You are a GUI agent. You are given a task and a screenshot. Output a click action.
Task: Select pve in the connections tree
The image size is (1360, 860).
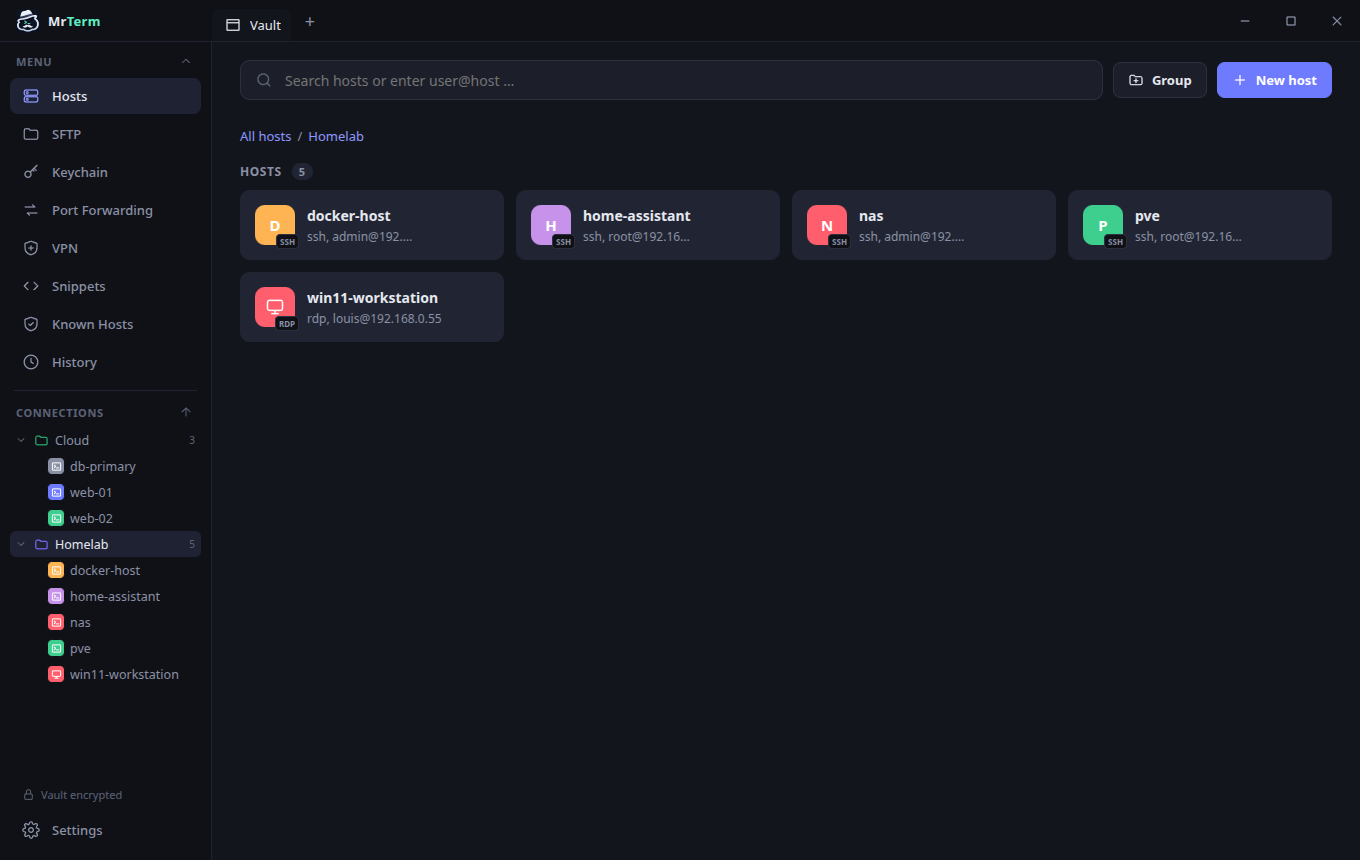(x=105, y=648)
